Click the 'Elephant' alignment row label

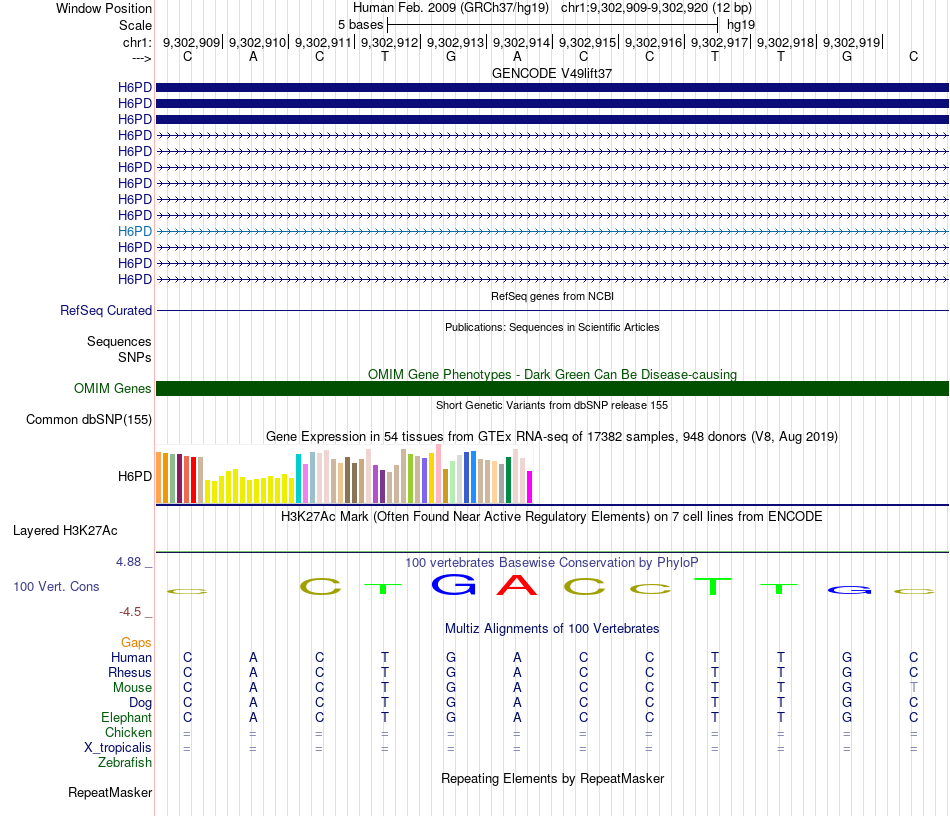coord(126,717)
